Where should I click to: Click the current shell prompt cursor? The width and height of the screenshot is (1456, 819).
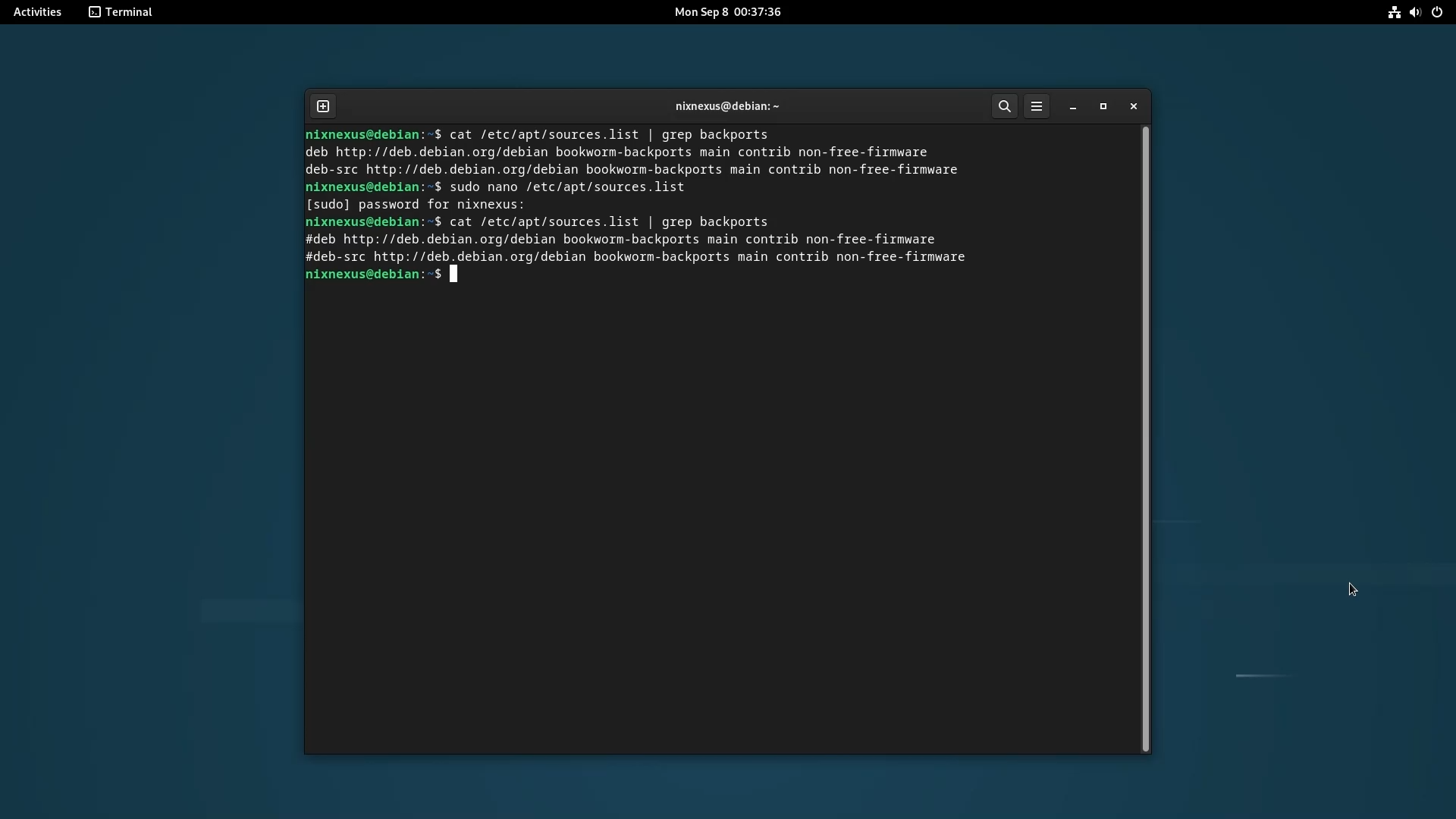[x=453, y=275]
